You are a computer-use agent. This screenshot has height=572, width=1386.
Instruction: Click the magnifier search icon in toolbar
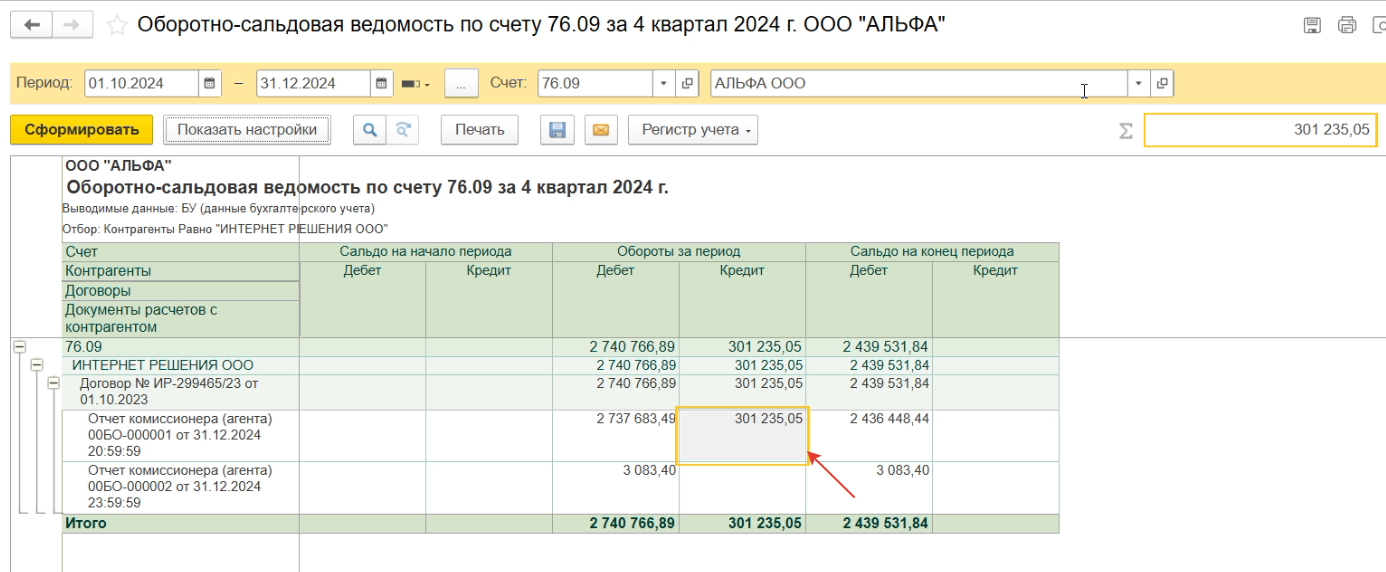click(x=369, y=130)
